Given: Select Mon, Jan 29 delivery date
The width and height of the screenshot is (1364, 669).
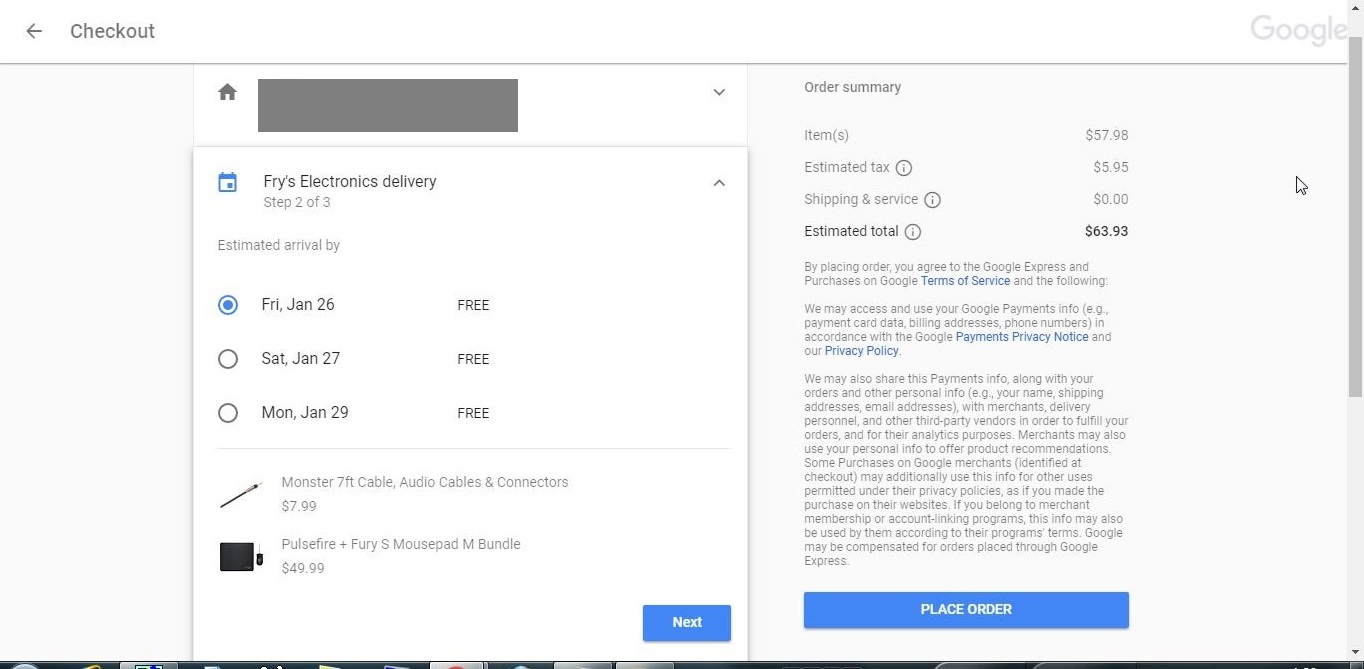Looking at the screenshot, I should (x=228, y=413).
